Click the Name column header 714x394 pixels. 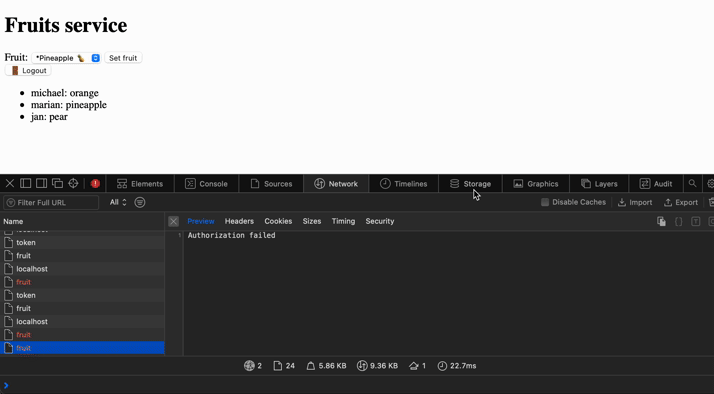[82, 221]
